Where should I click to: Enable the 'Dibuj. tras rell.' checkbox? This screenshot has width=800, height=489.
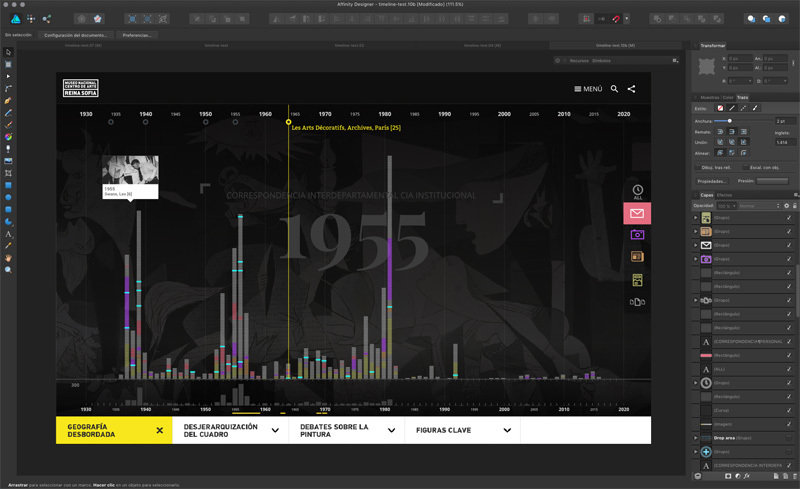pyautogui.click(x=698, y=167)
